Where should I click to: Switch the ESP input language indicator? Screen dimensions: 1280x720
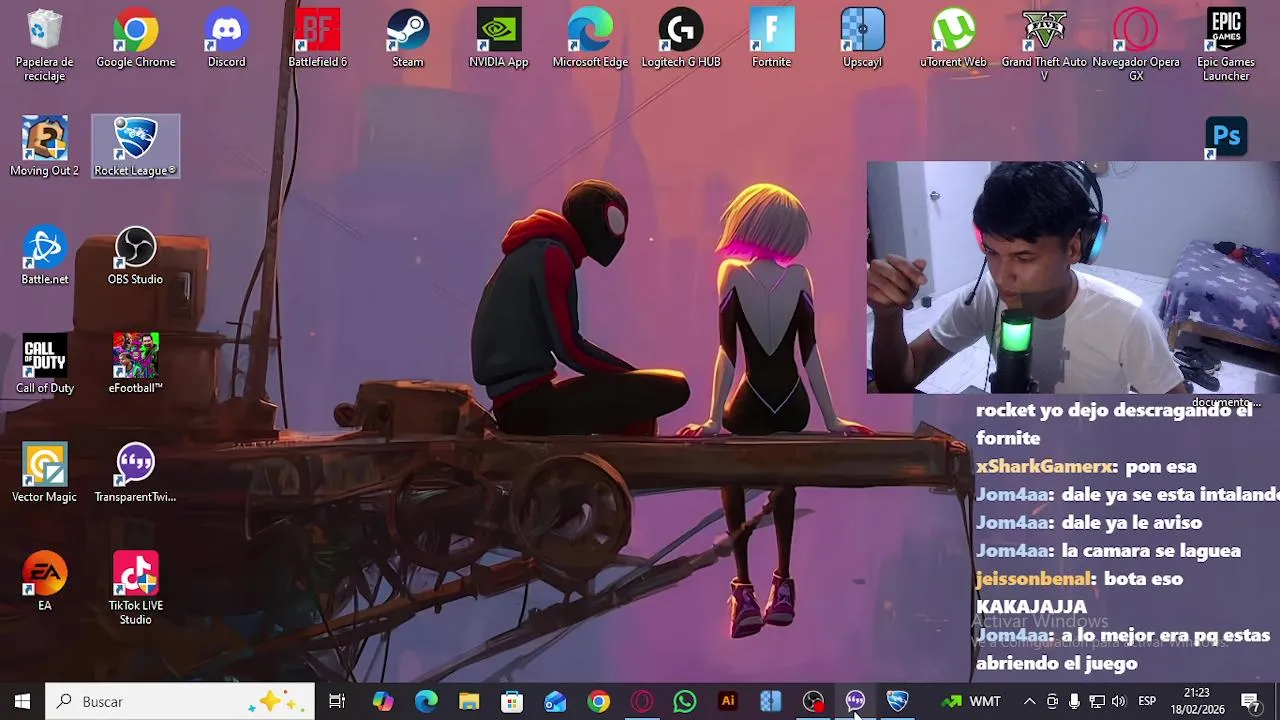click(1147, 701)
